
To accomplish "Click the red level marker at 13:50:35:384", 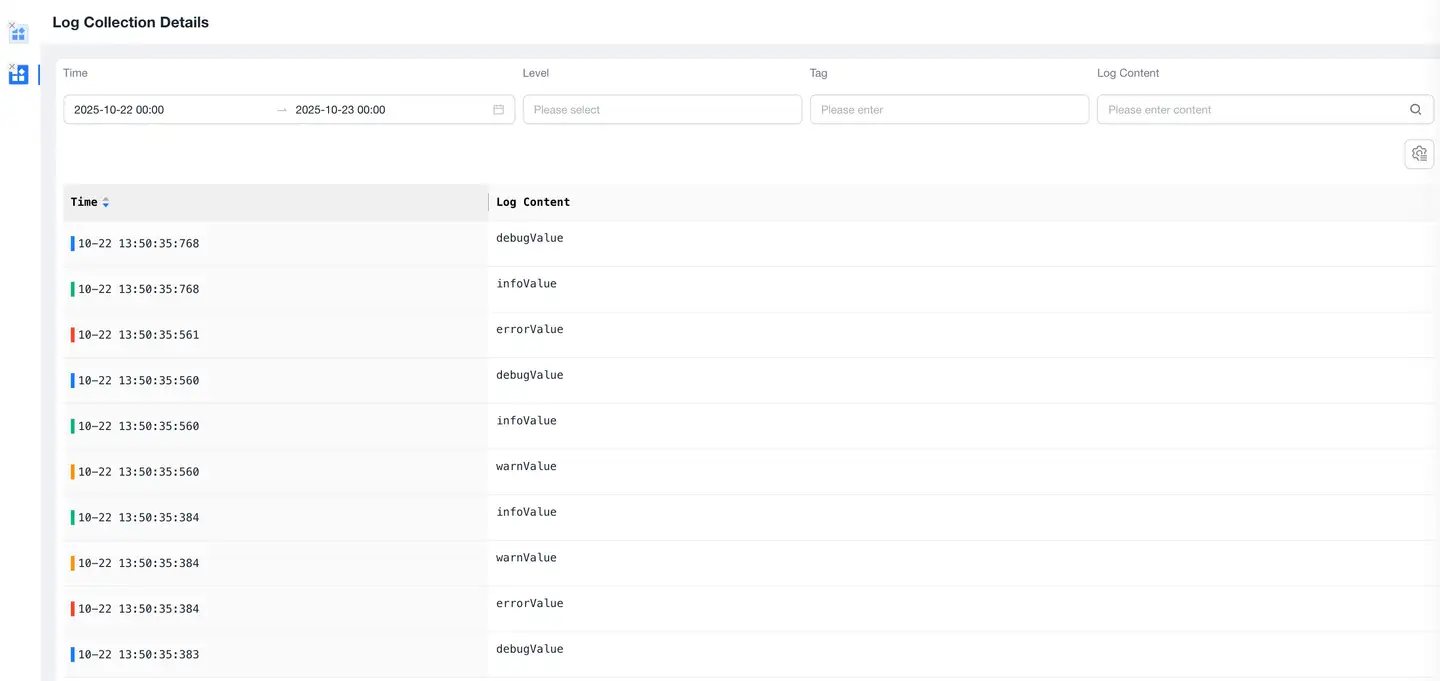I will click(73, 609).
